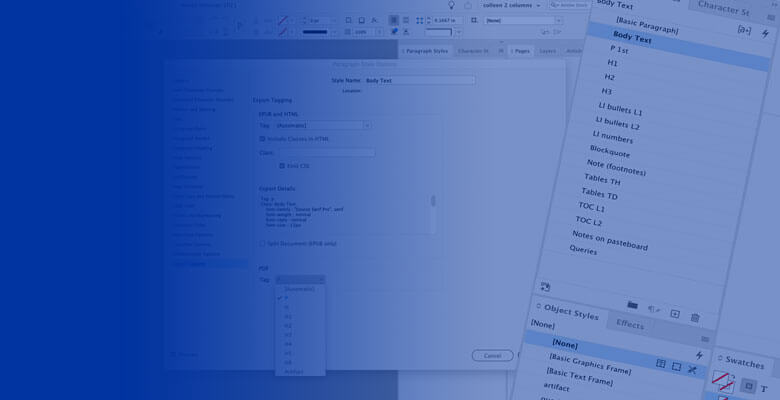The height and width of the screenshot is (400, 780).
Task: Click the share icon in top bar
Action: 468,5
